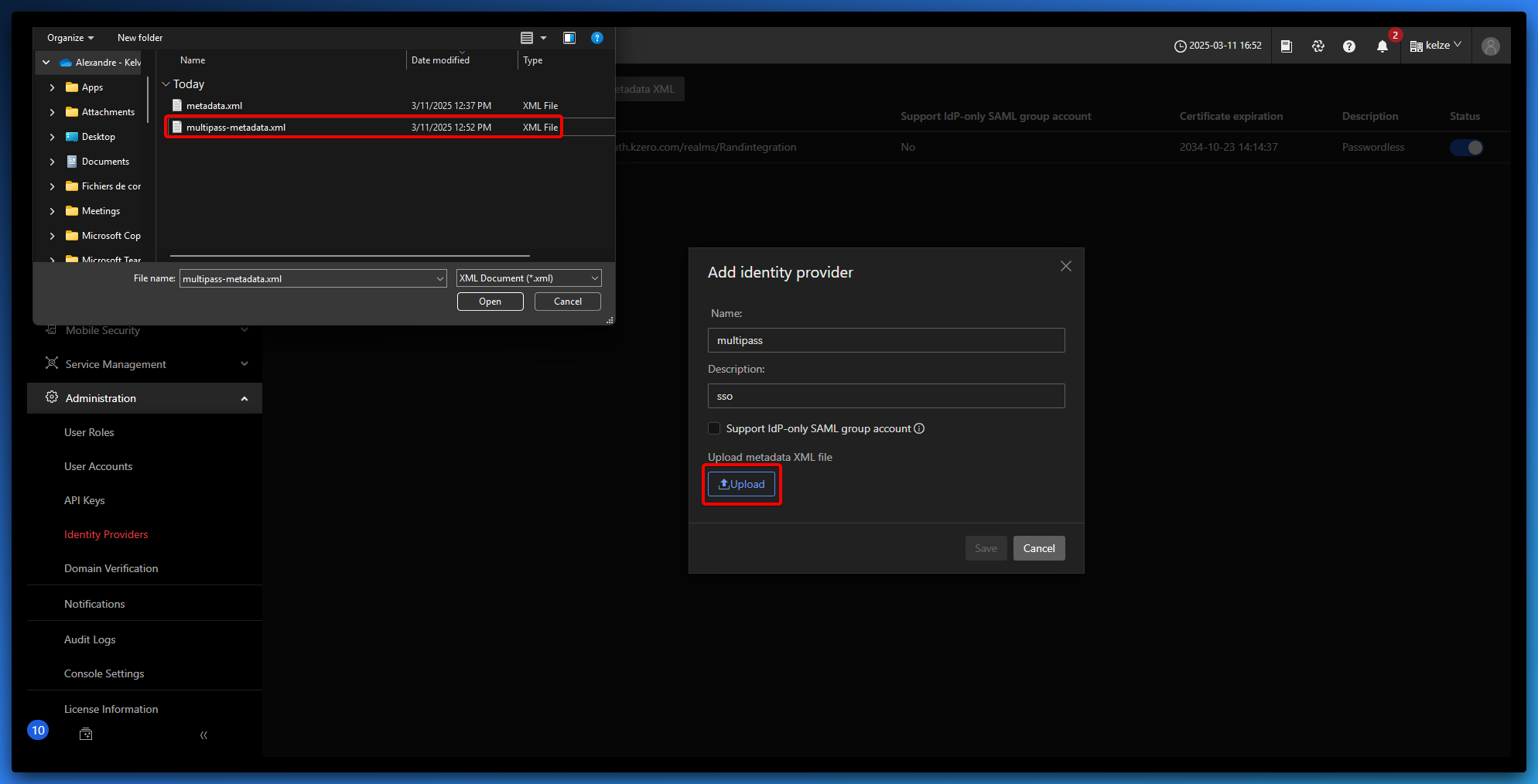
Task: Open the XML Document file type dropdown
Action: click(528, 278)
